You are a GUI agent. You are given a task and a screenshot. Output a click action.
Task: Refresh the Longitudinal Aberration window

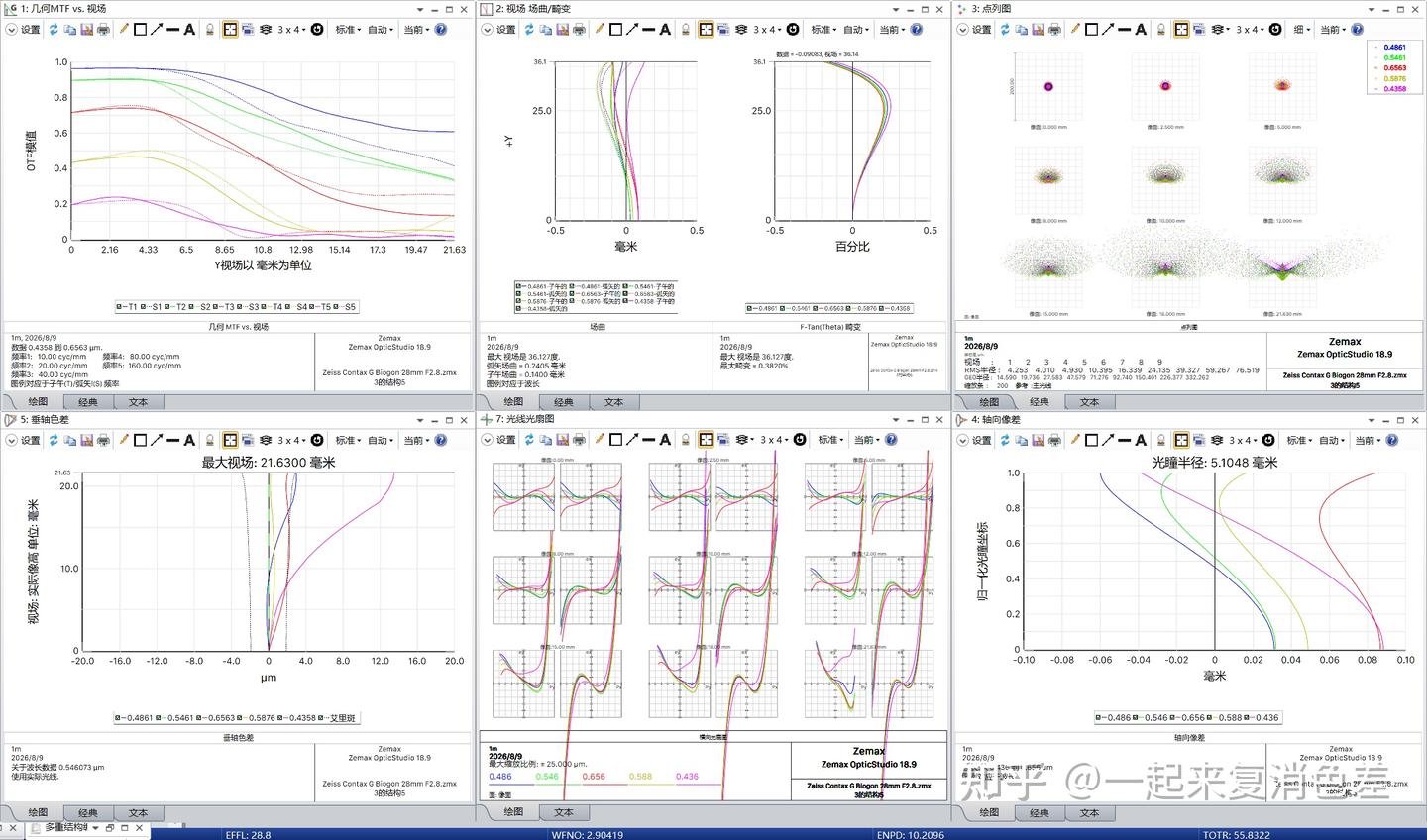click(1005, 440)
